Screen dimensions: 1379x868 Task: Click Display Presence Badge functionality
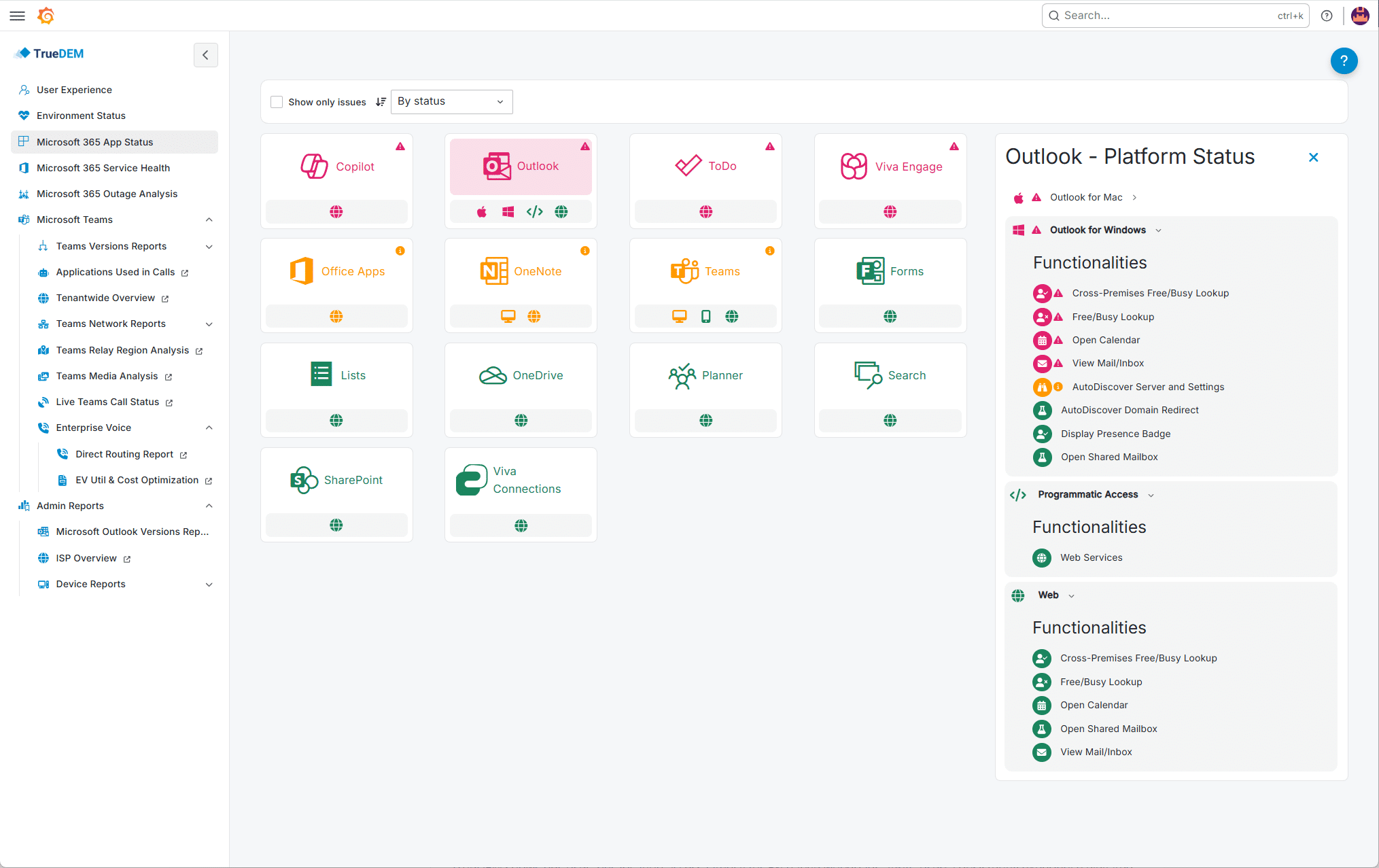click(1115, 434)
